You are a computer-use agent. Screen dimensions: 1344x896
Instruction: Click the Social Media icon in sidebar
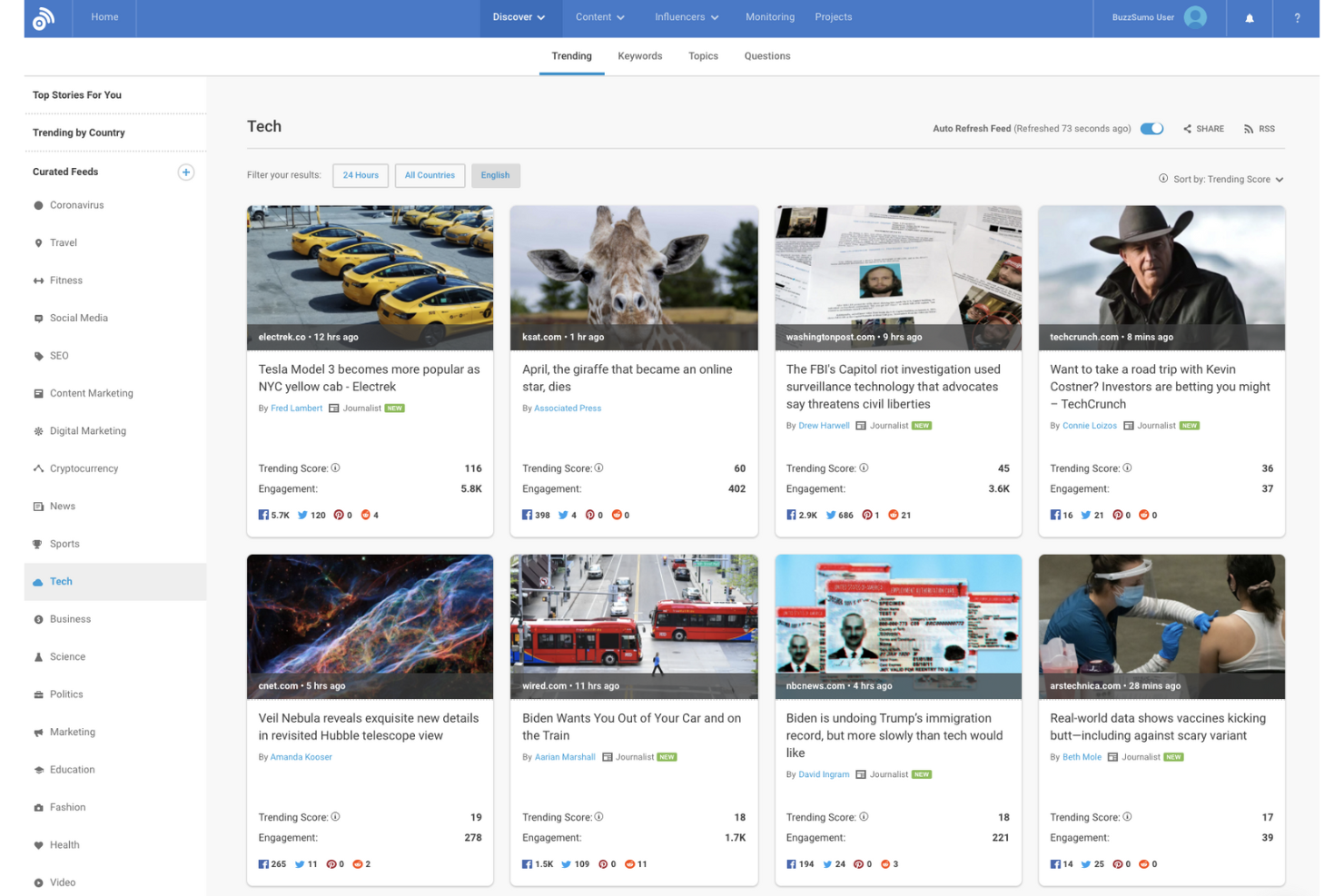38,319
